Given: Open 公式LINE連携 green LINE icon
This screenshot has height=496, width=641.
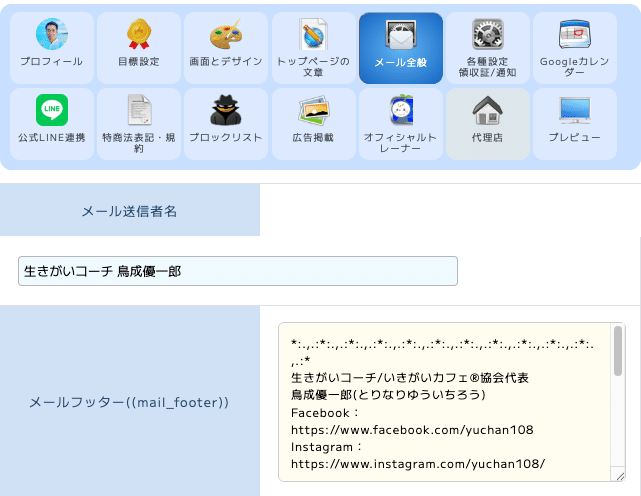Looking at the screenshot, I should pos(52,110).
